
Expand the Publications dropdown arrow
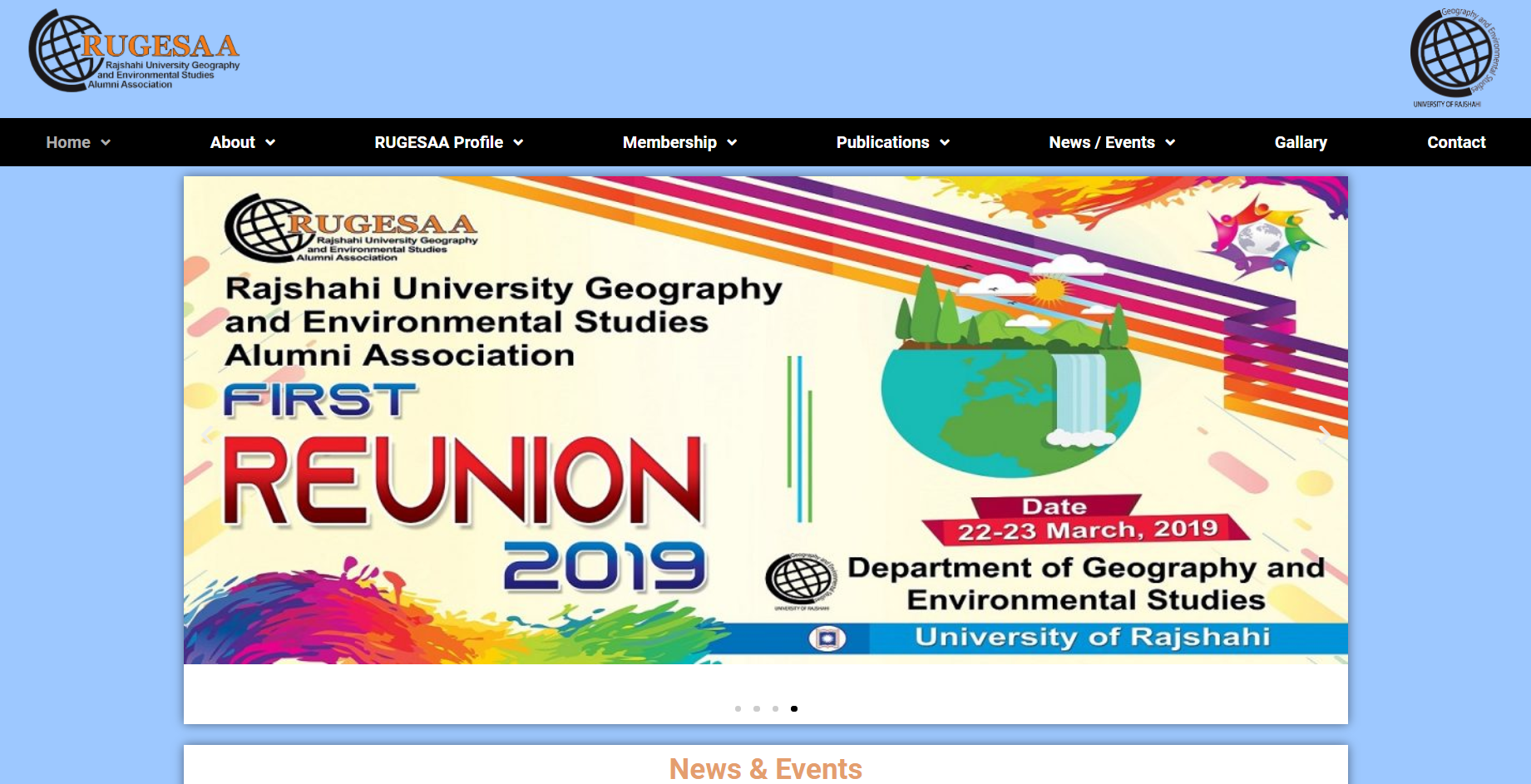(x=945, y=143)
